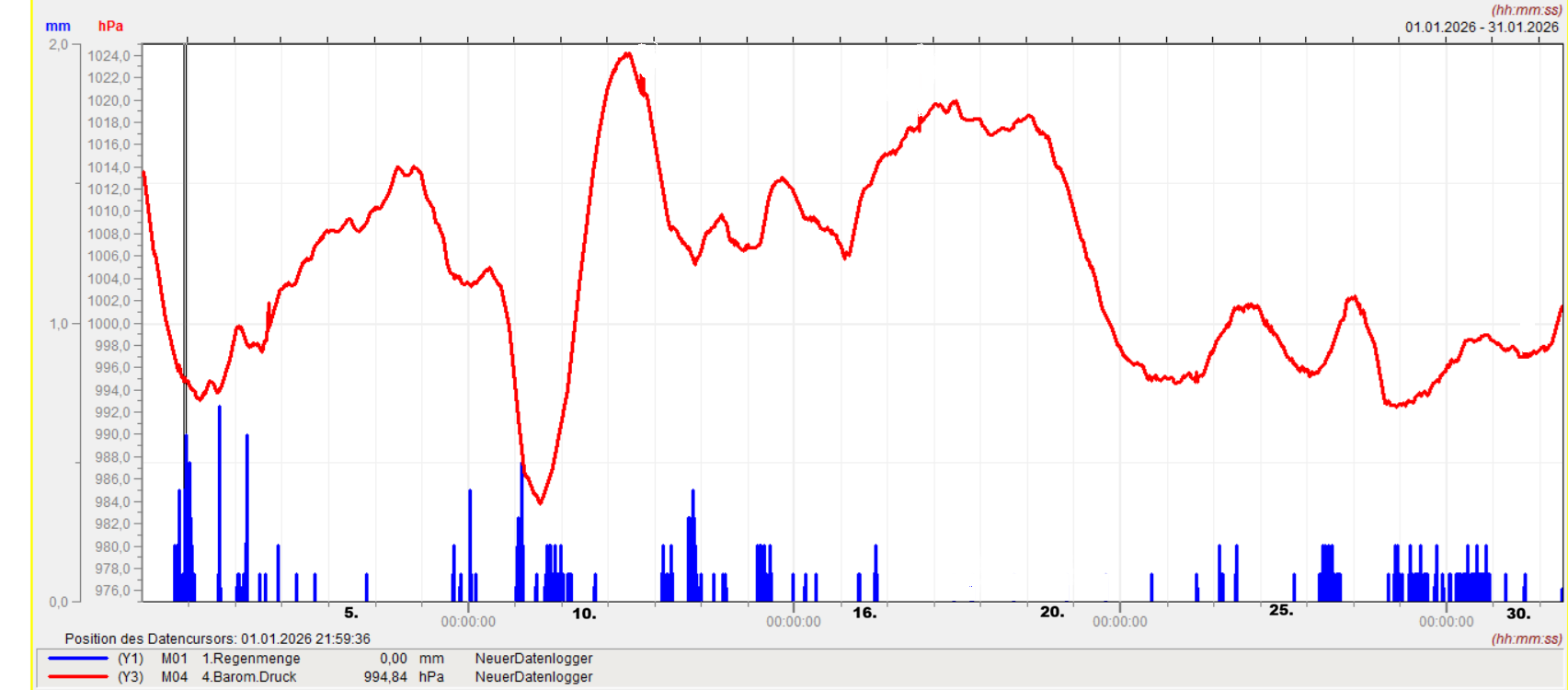
Task: Select the 1.Regenmenge legend entry
Action: 250,659
